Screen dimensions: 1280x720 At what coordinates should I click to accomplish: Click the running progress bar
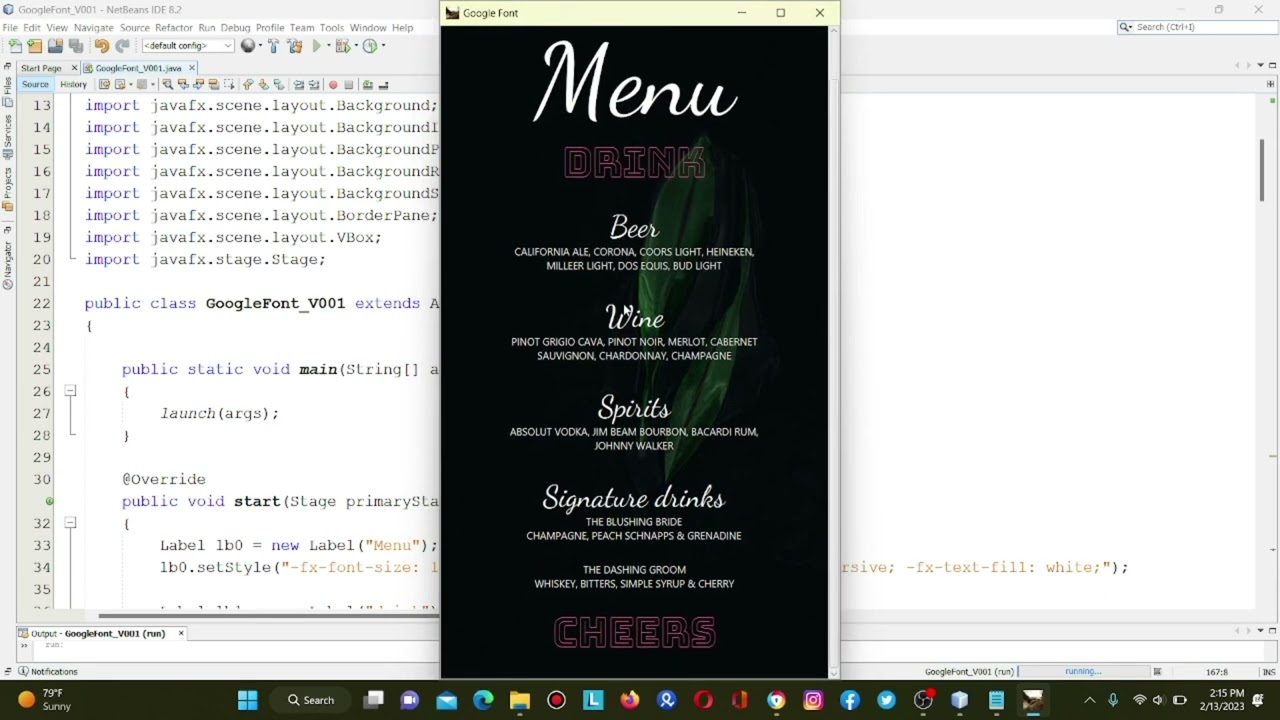point(1083,672)
